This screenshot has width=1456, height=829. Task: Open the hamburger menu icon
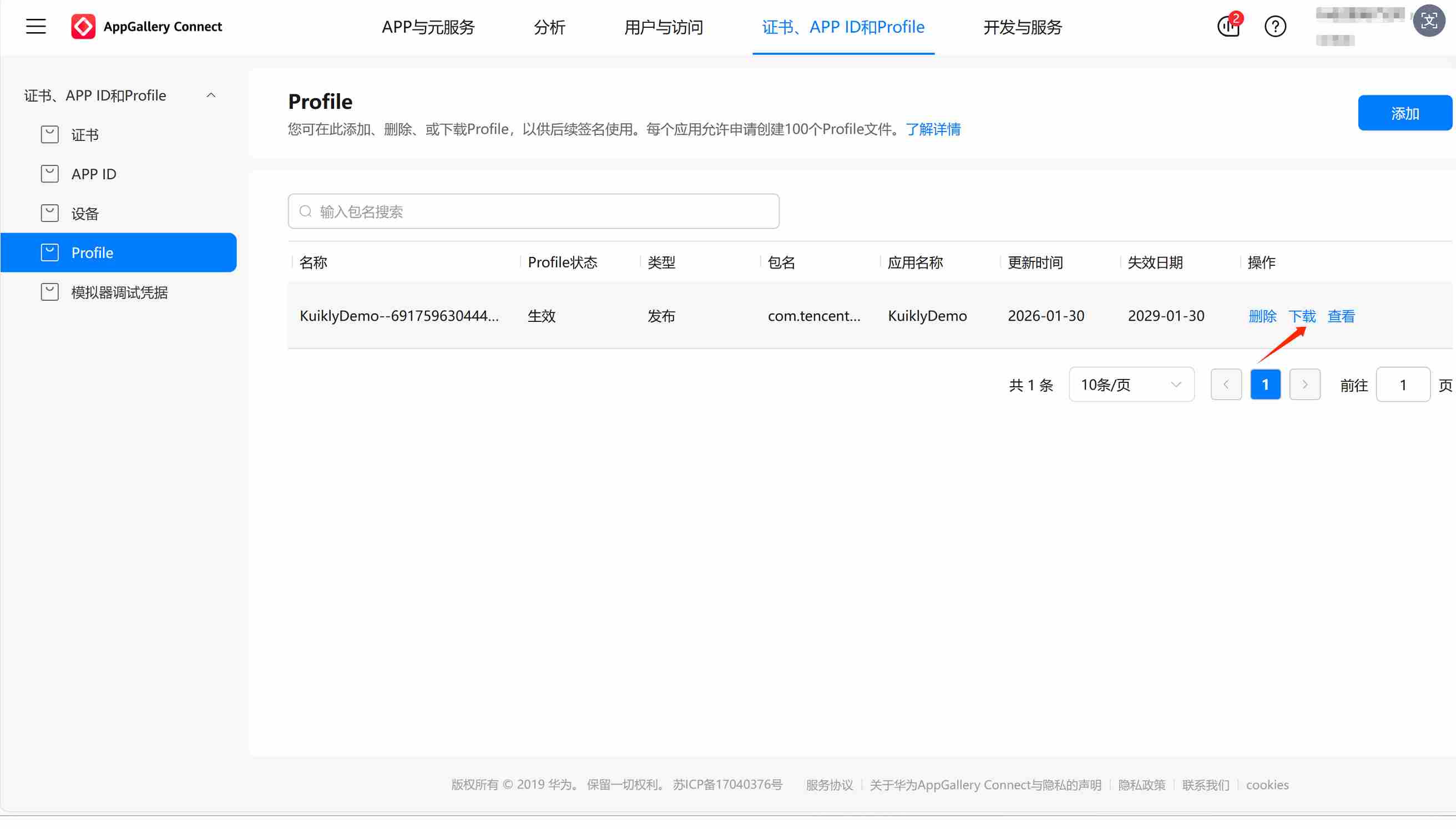click(x=36, y=26)
